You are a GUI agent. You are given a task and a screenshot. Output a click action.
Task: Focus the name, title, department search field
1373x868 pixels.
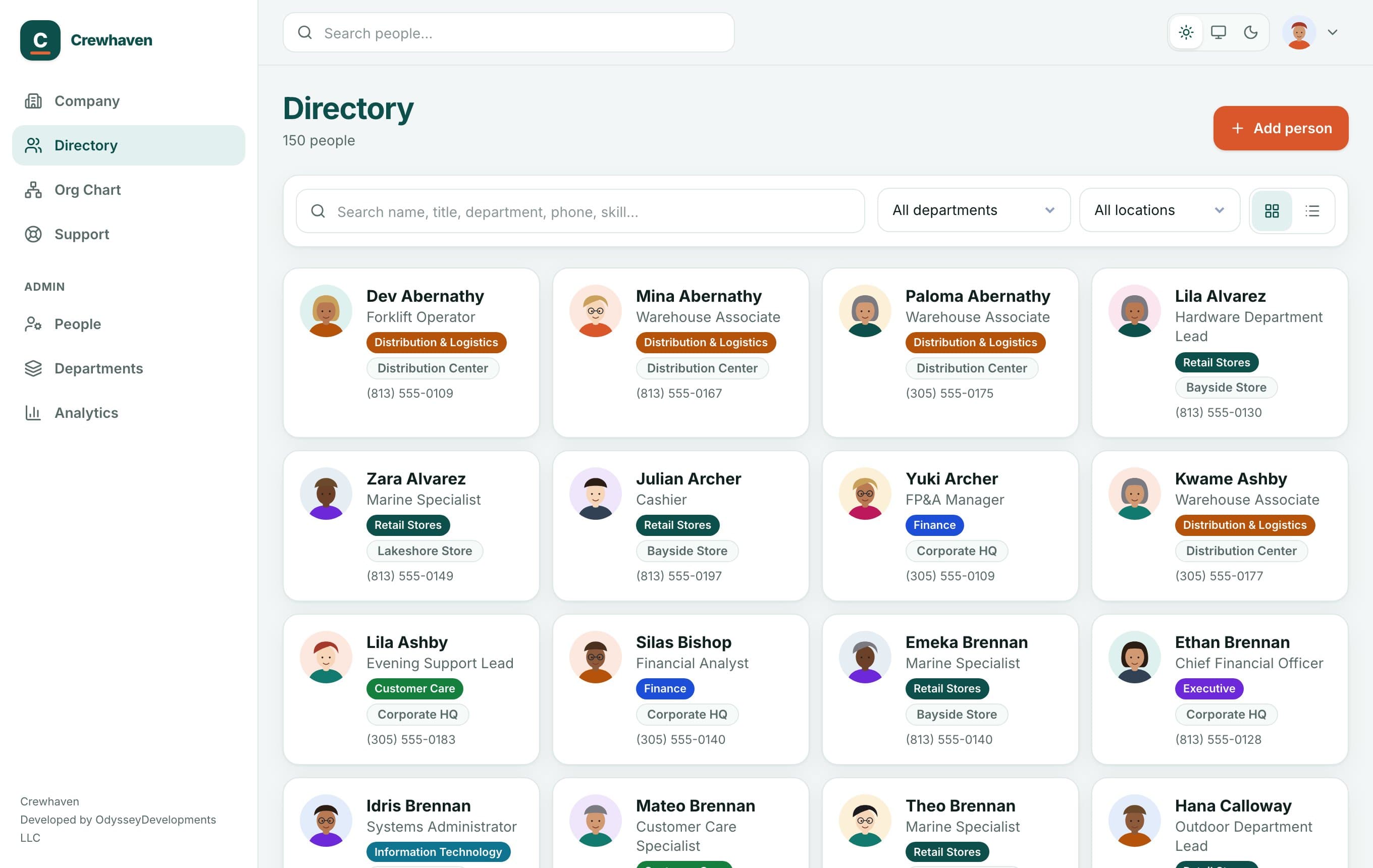[x=580, y=211]
